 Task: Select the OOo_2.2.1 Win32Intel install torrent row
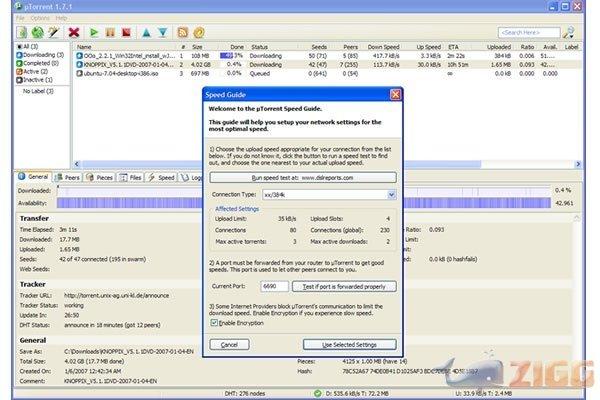click(328, 56)
